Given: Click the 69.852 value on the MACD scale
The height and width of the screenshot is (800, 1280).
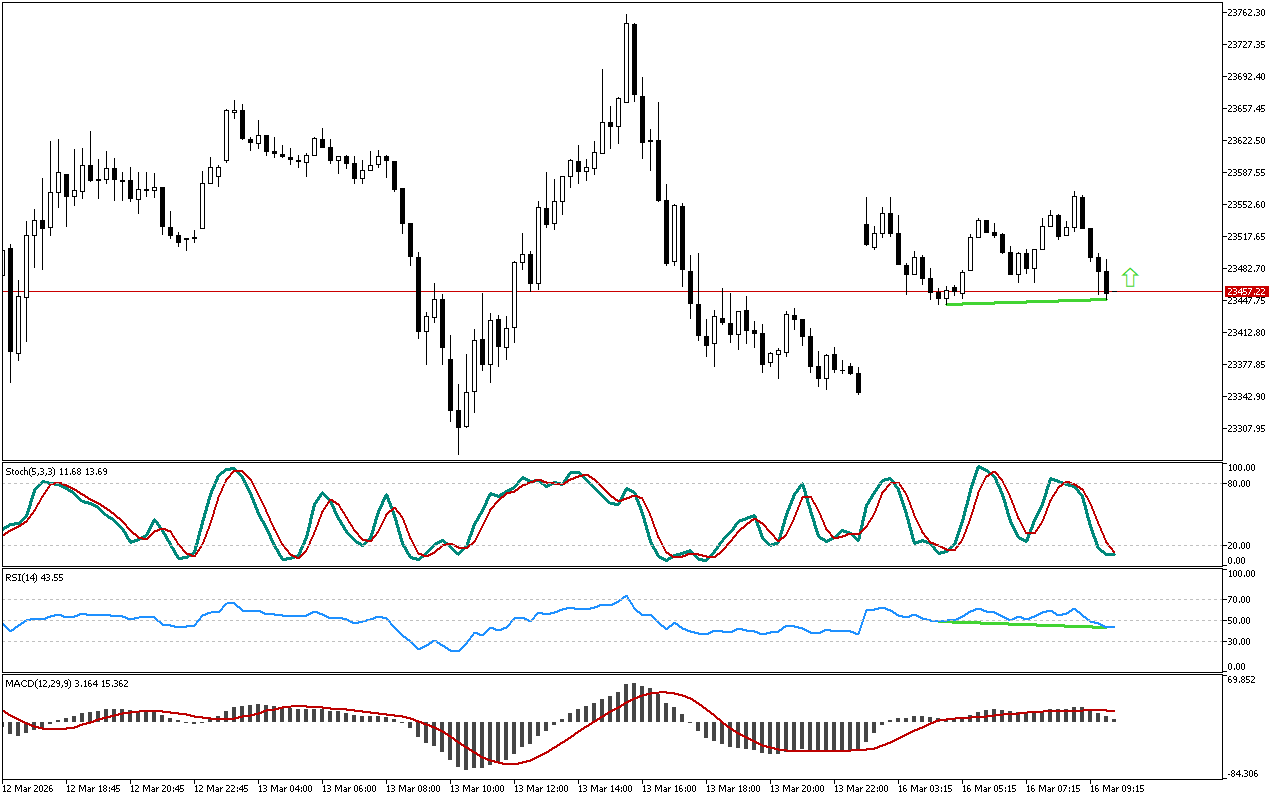Looking at the screenshot, I should 1243,680.
